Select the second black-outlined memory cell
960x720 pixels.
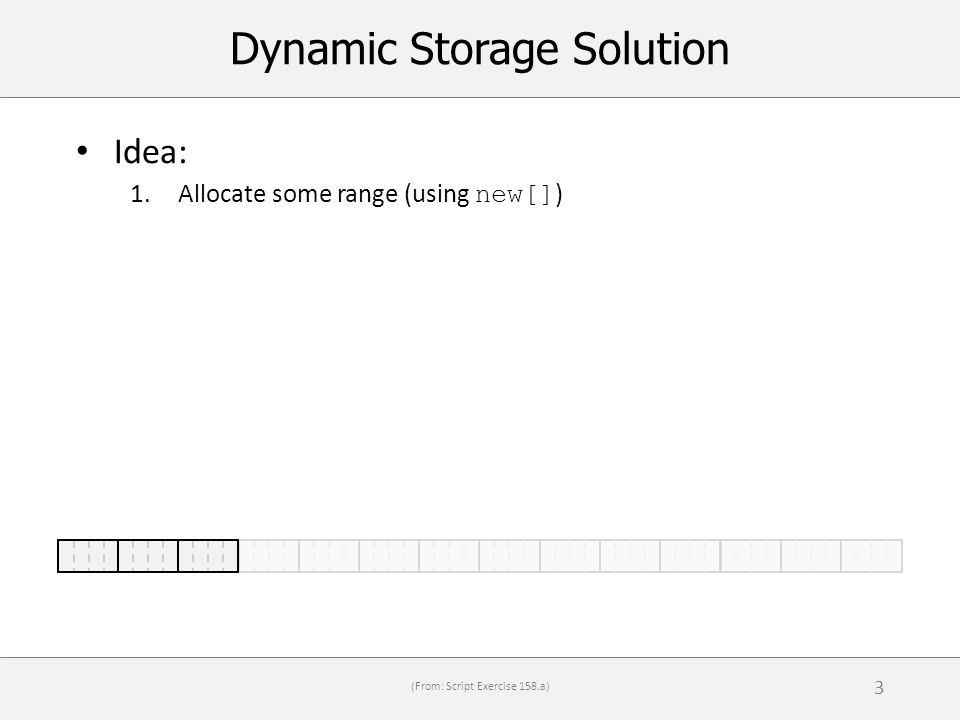148,556
